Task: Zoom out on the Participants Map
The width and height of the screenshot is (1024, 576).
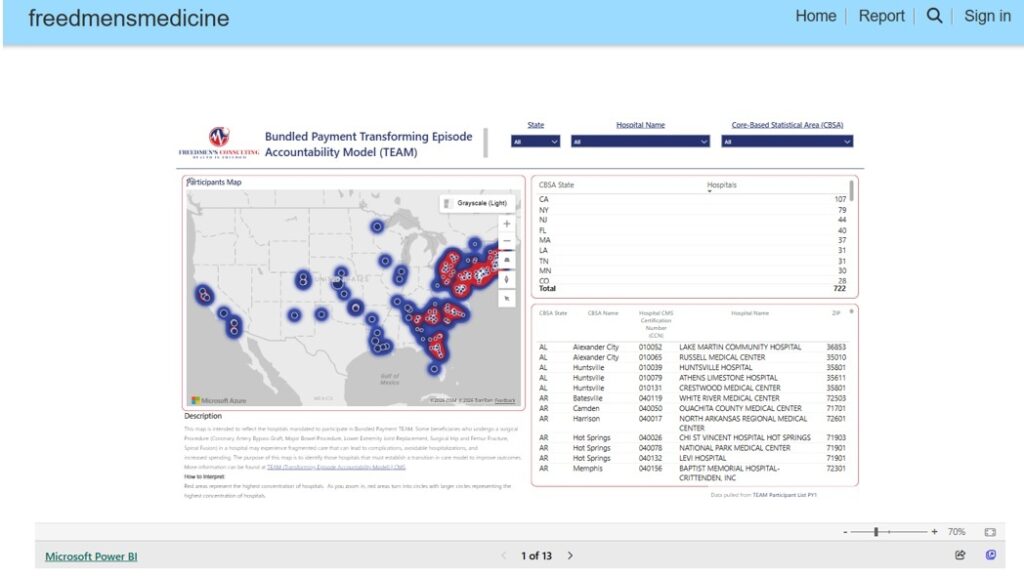Action: point(507,241)
